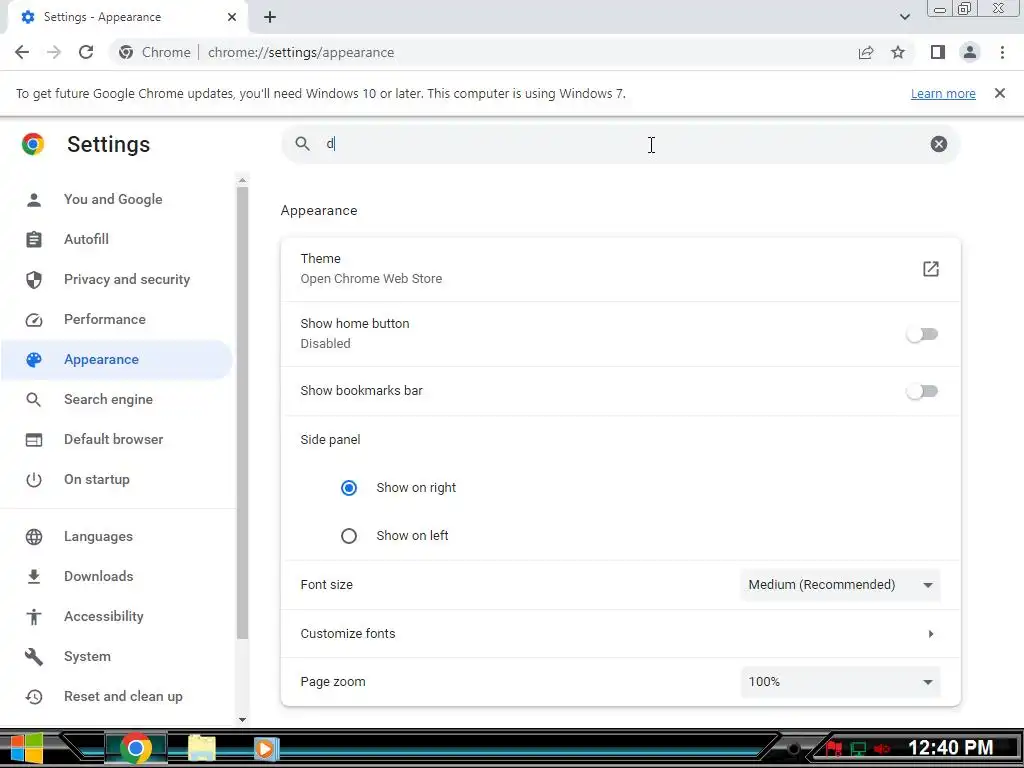Launch the media player taskbar icon
Viewport: 1024px width, 768px height.
[266, 748]
